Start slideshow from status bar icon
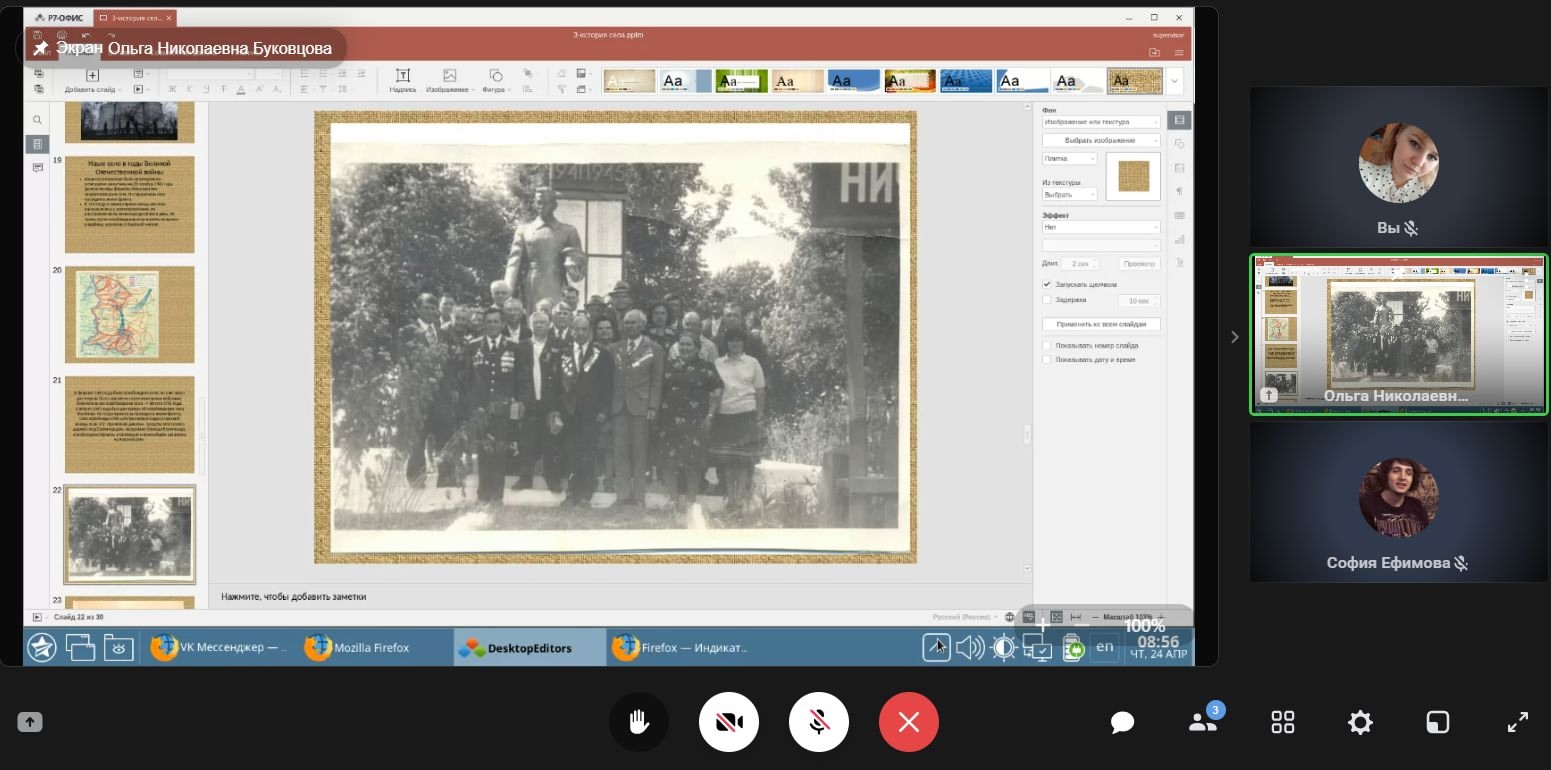The height and width of the screenshot is (770, 1551). pos(37,618)
